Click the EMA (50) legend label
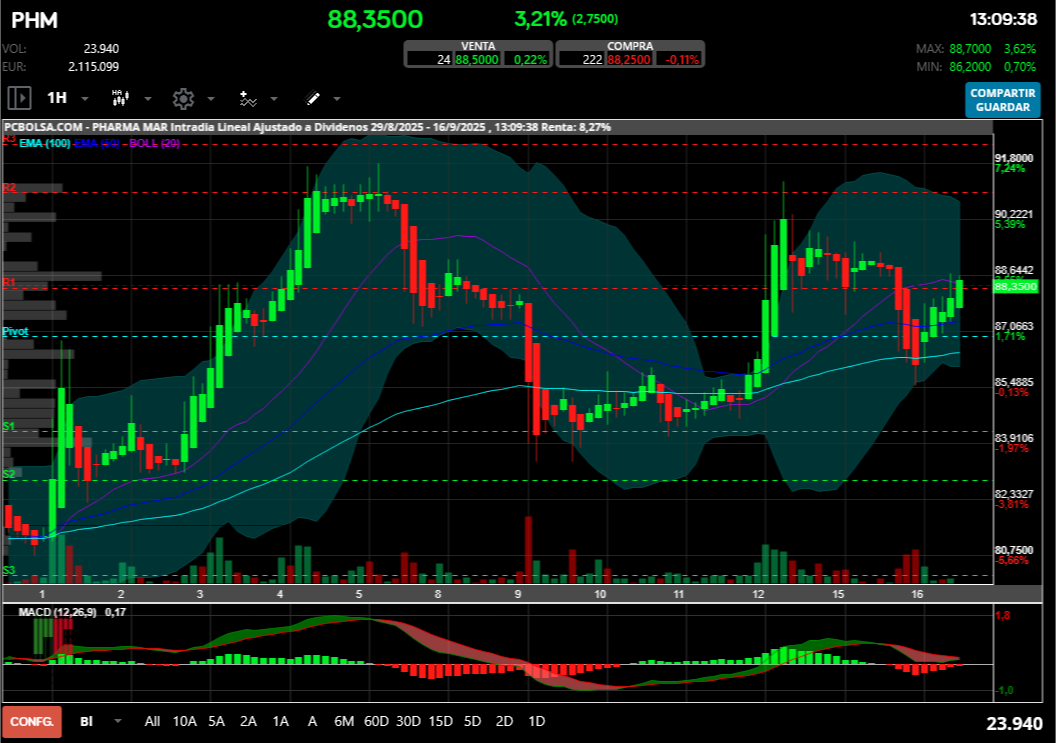Image resolution: width=1056 pixels, height=743 pixels. [x=98, y=143]
